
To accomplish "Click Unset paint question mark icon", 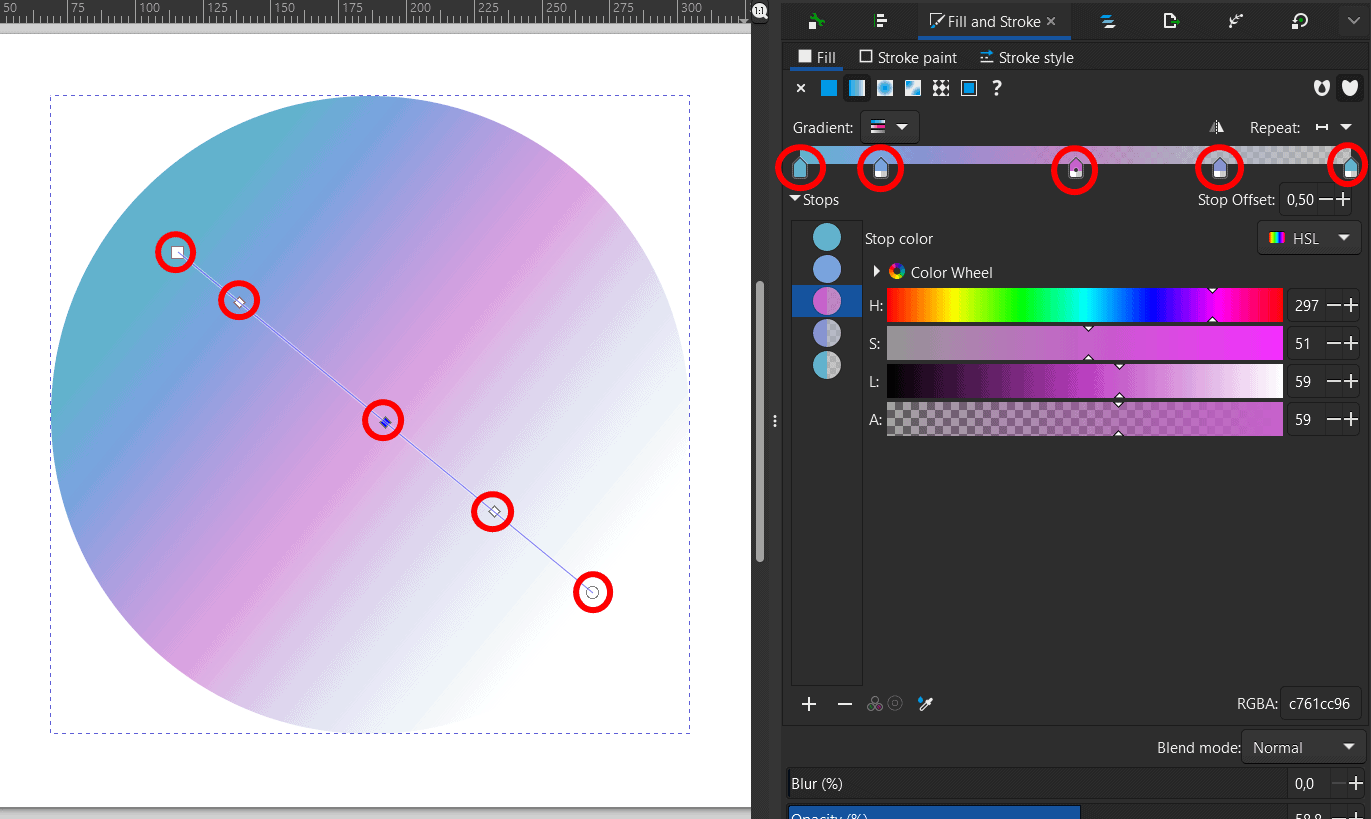I will 996,88.
